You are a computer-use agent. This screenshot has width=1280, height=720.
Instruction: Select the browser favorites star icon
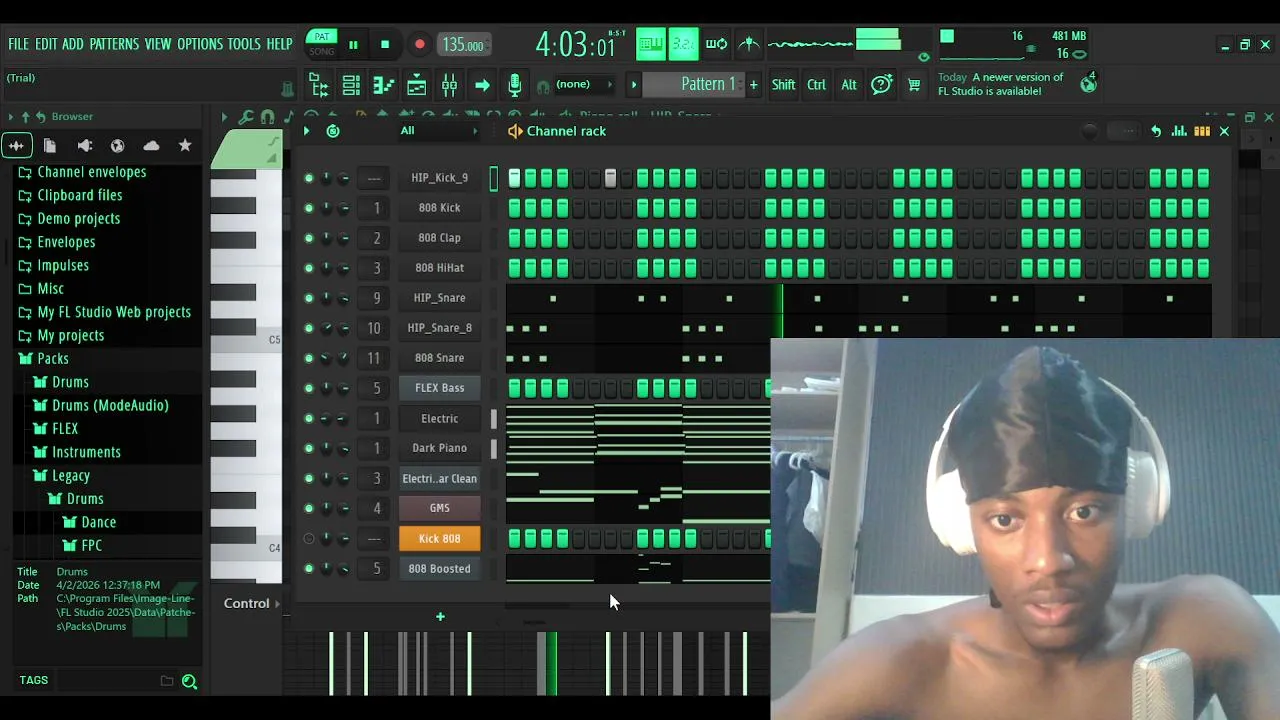pos(185,146)
